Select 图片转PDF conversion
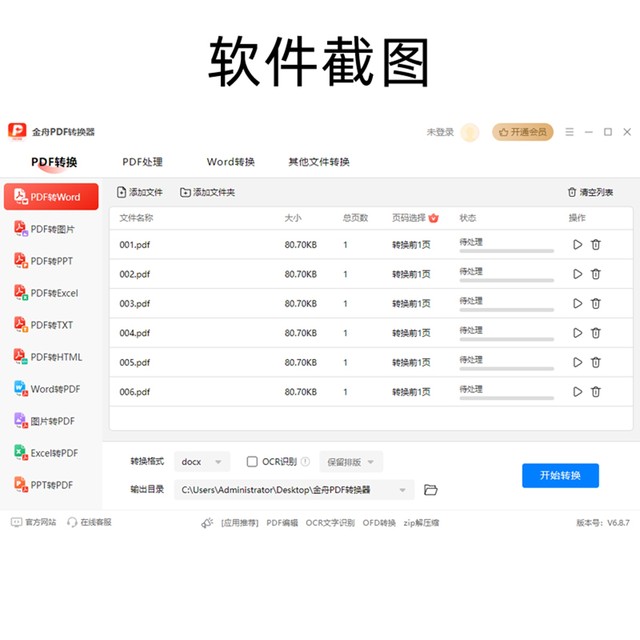Screen dimensions: 640x640 pyautogui.click(x=44, y=421)
